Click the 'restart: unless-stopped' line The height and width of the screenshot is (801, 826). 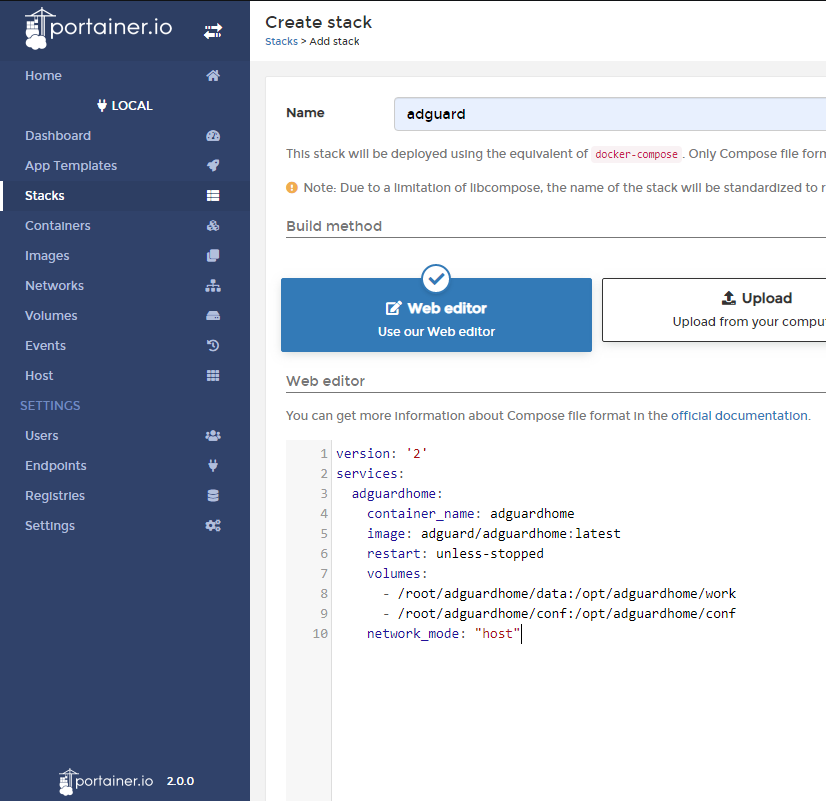(455, 553)
